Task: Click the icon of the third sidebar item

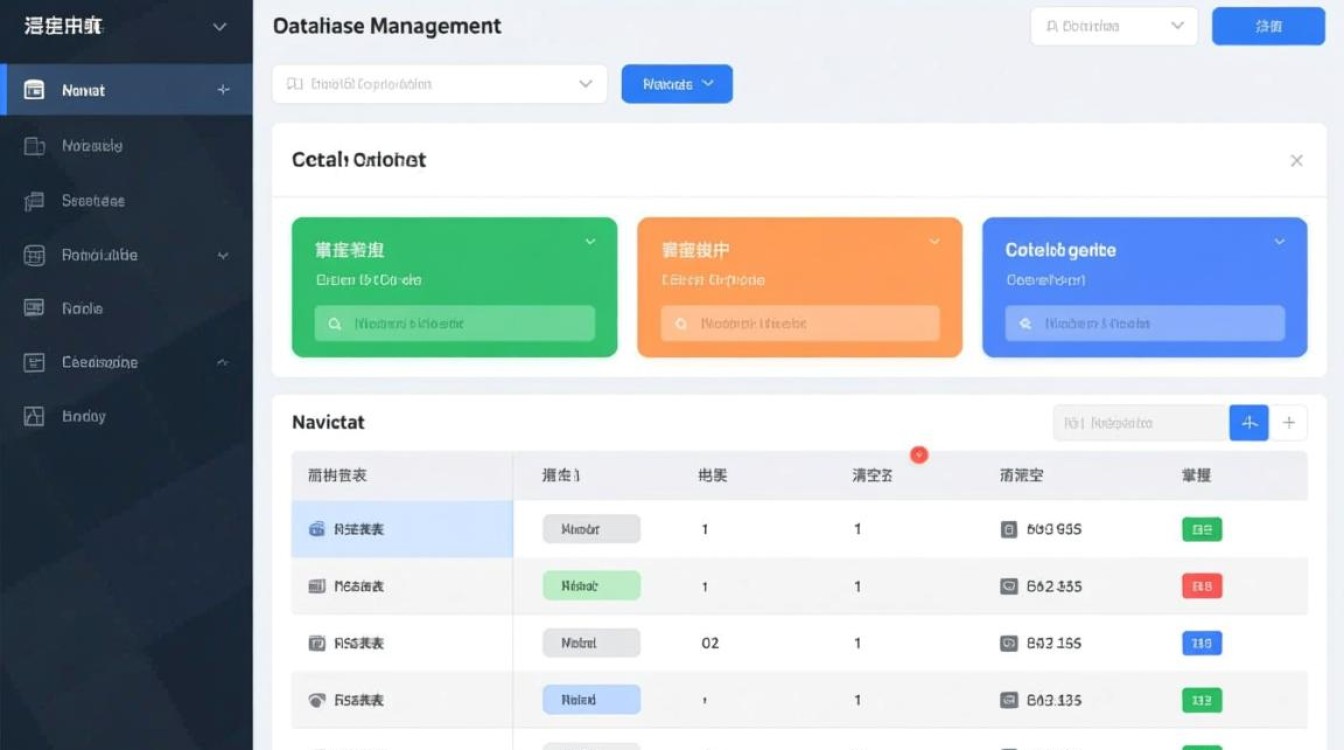Action: coord(34,201)
